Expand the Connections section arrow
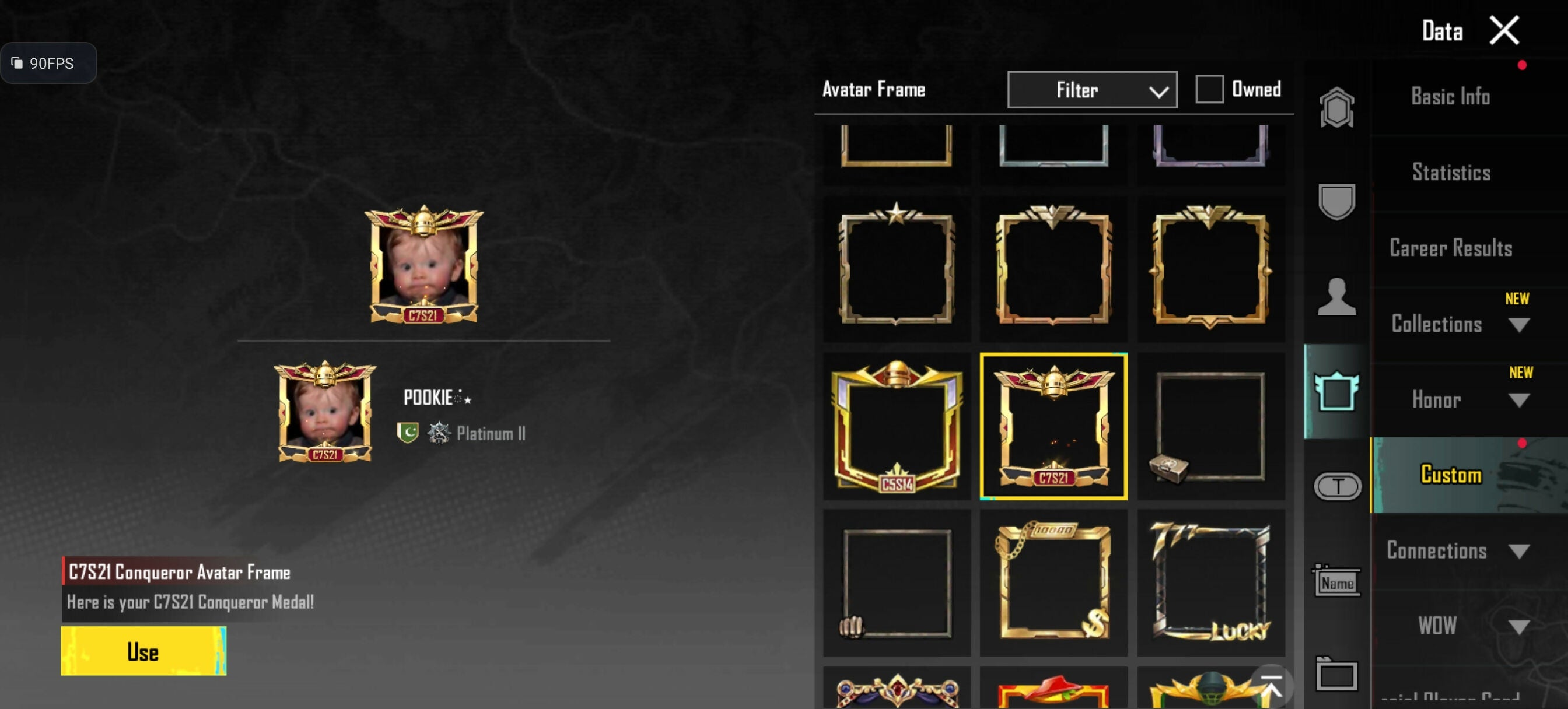 1518,552
